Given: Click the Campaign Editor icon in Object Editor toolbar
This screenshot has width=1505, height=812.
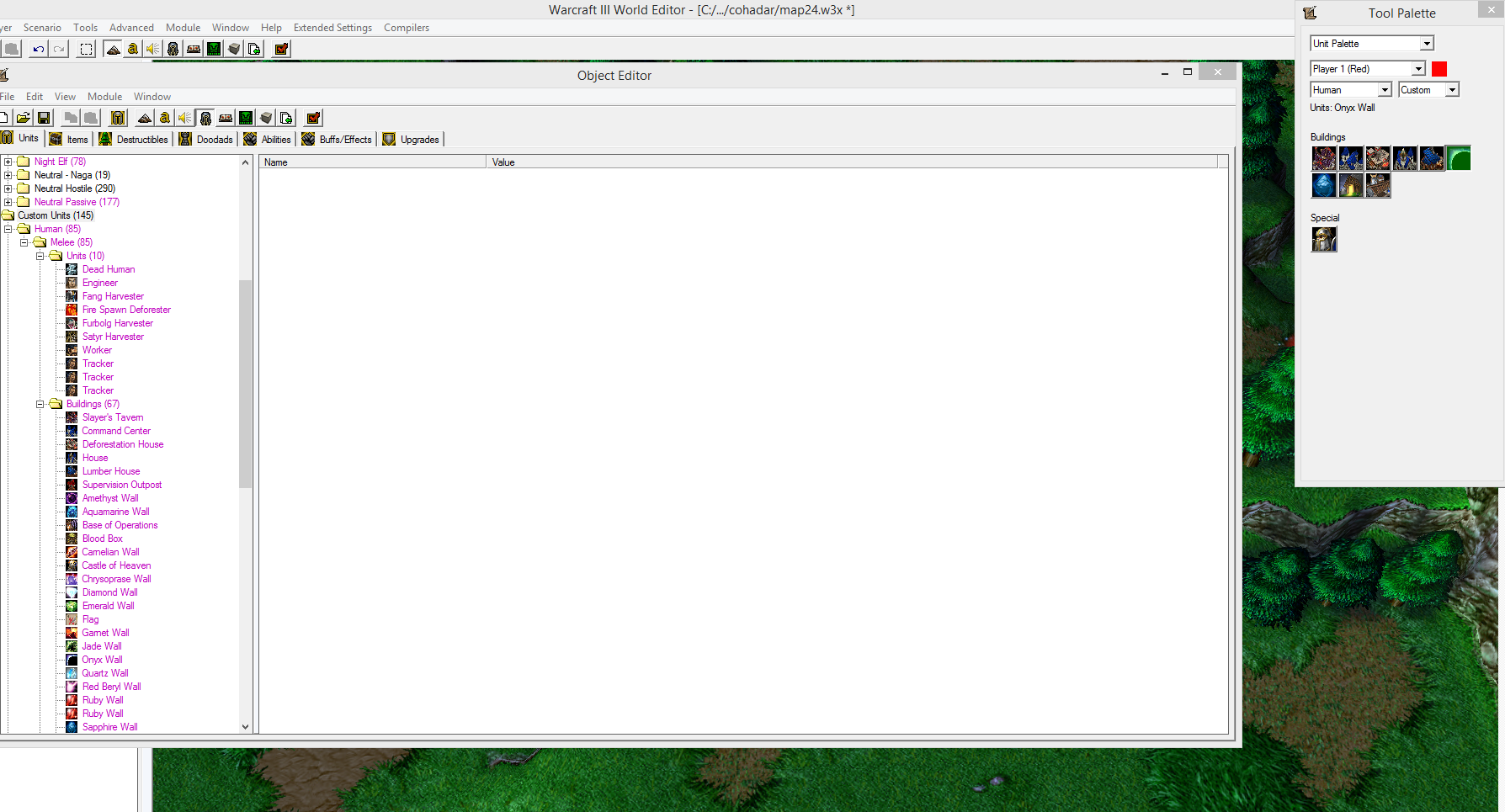Looking at the screenshot, I should pos(226,118).
